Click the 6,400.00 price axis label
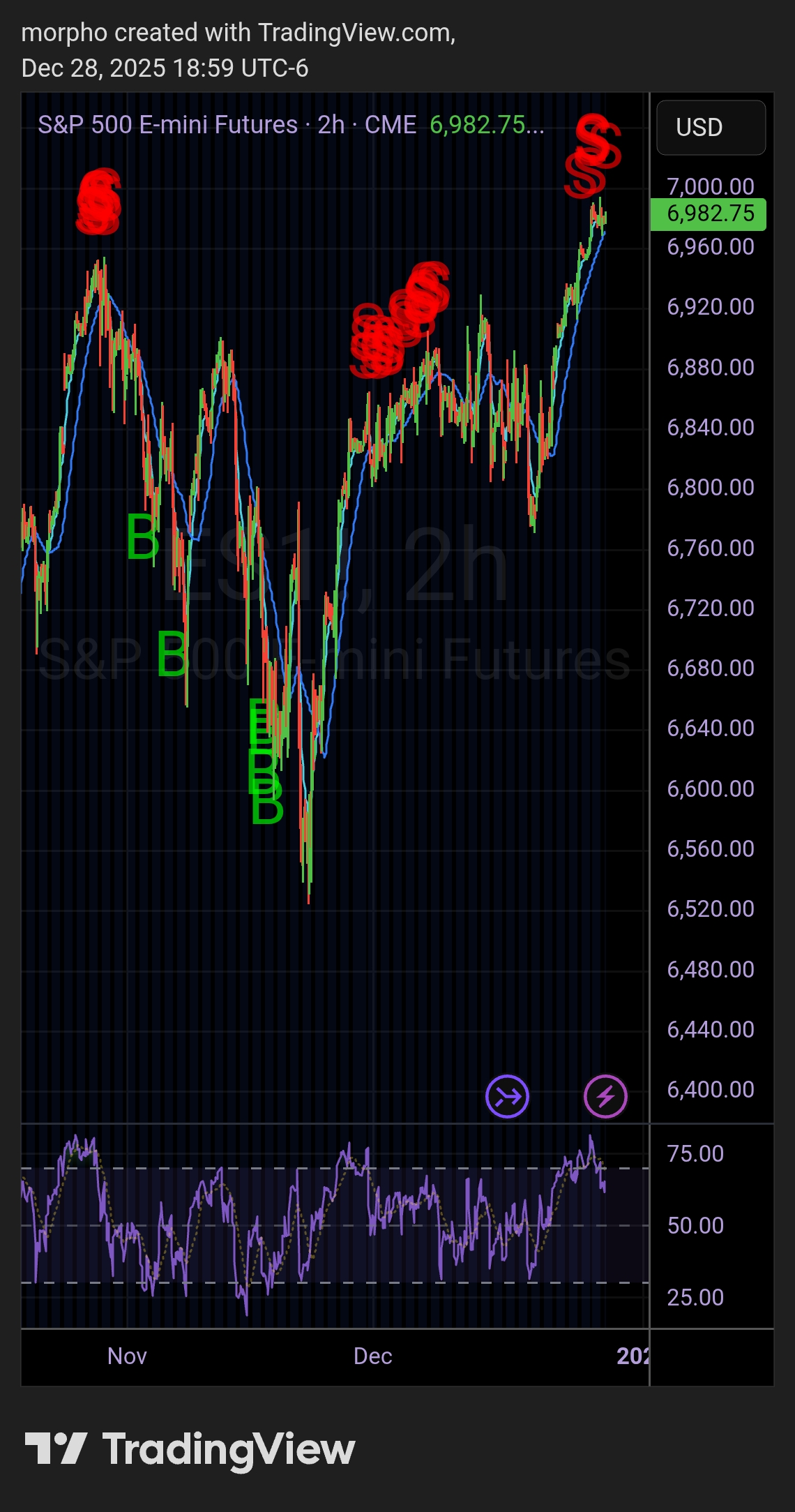This screenshot has width=795, height=1512. [x=710, y=1090]
